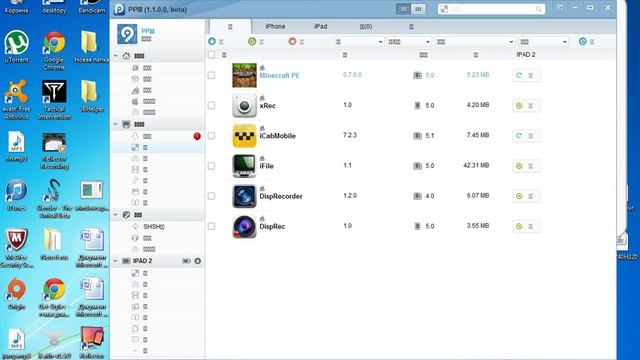Check the iCabMobile row checkbox
This screenshot has height=360, width=640.
pos(211,136)
